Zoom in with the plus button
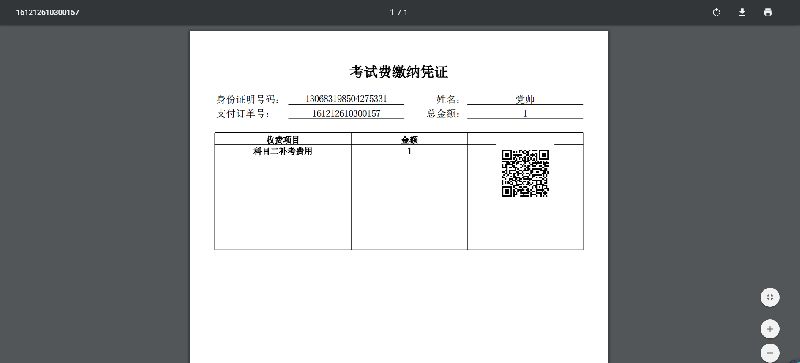Viewport: 800px width, 363px height. 770,329
